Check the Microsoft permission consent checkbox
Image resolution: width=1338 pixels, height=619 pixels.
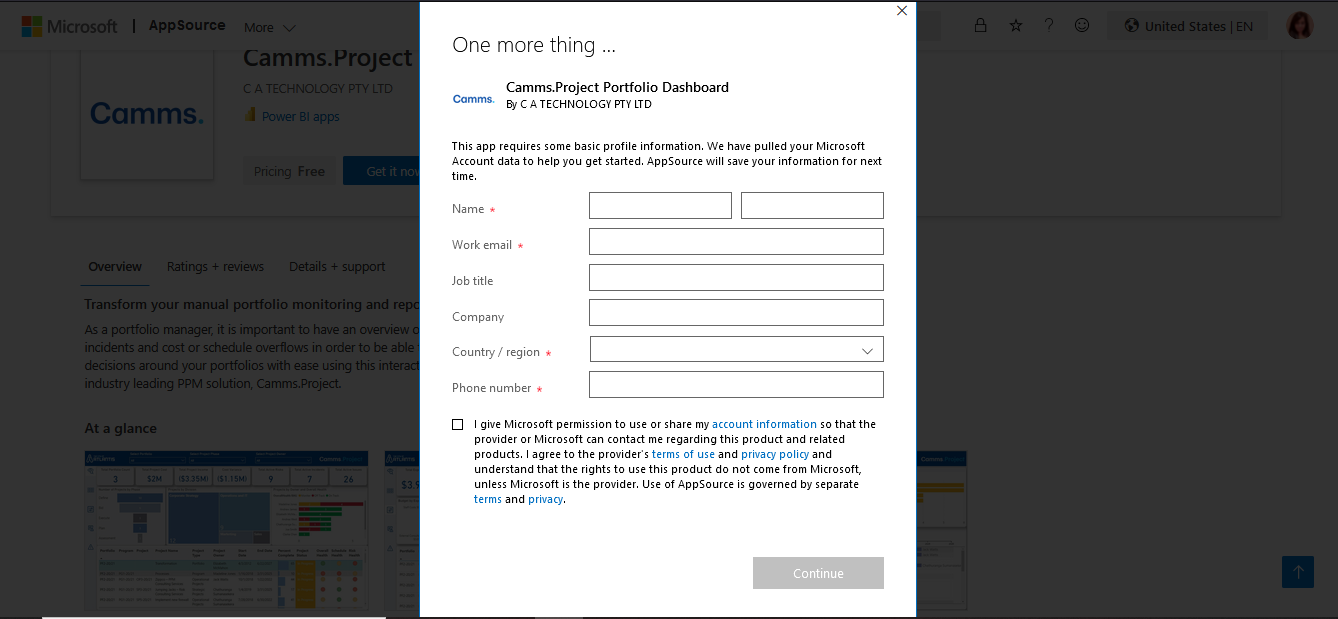(458, 424)
